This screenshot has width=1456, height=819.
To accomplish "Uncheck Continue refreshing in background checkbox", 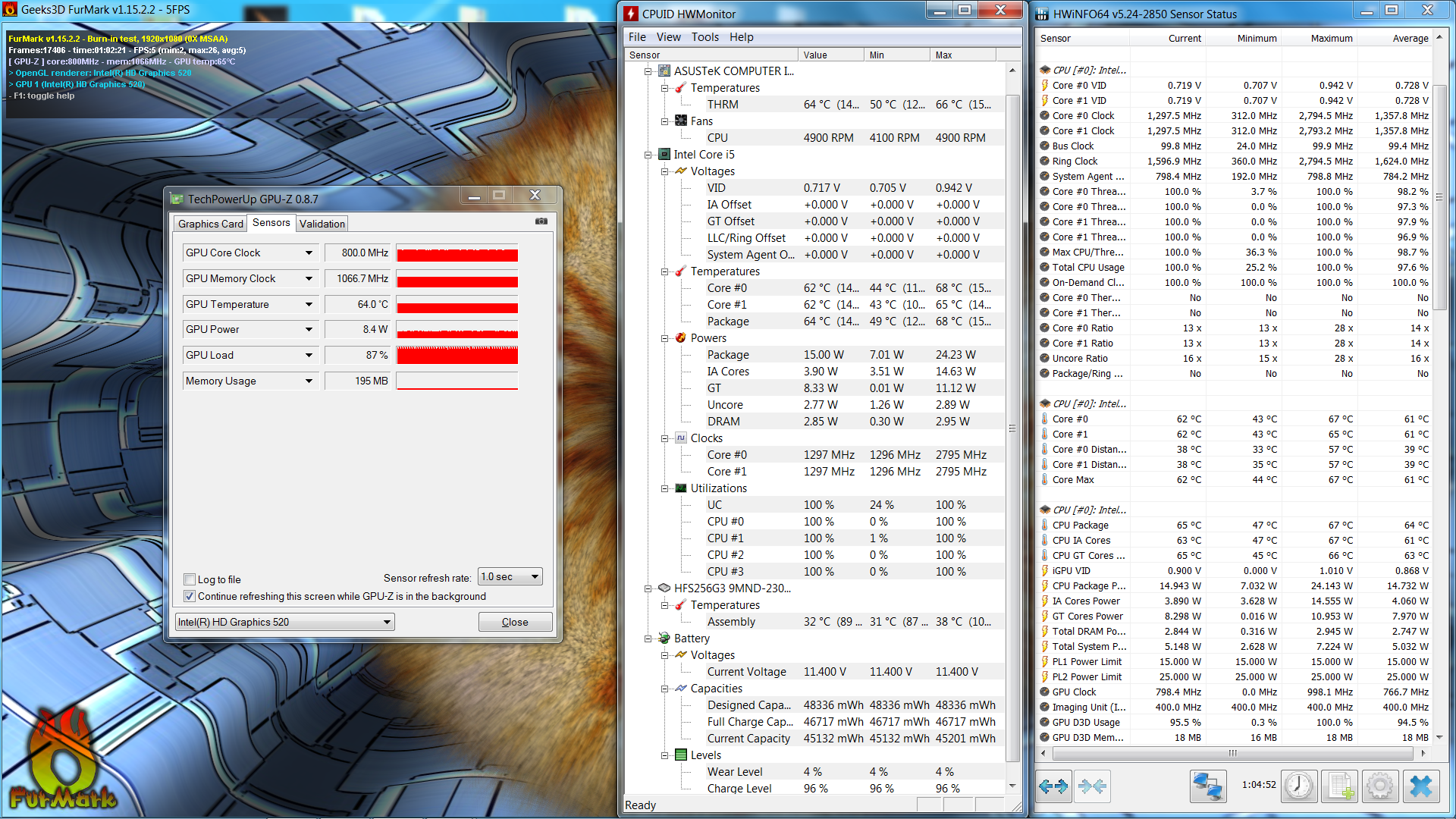I will point(190,596).
